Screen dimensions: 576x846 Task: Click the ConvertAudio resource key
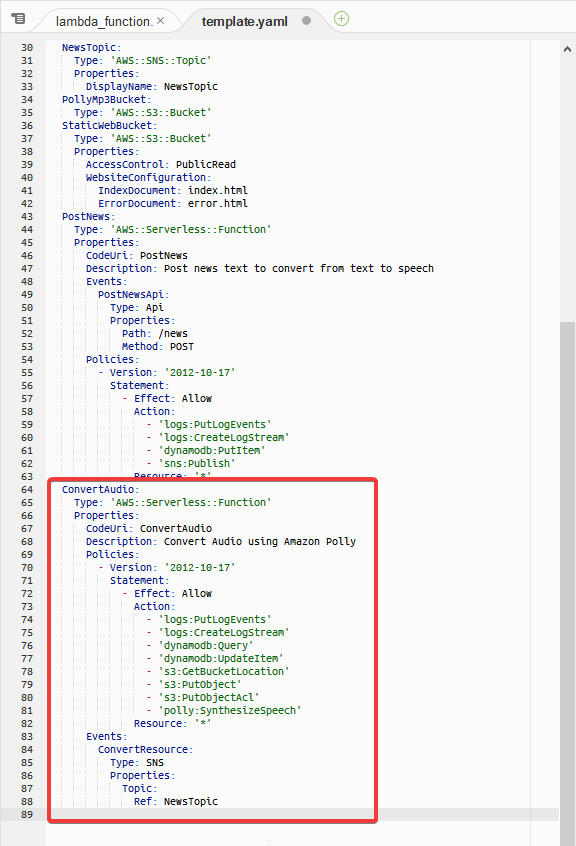coord(100,489)
